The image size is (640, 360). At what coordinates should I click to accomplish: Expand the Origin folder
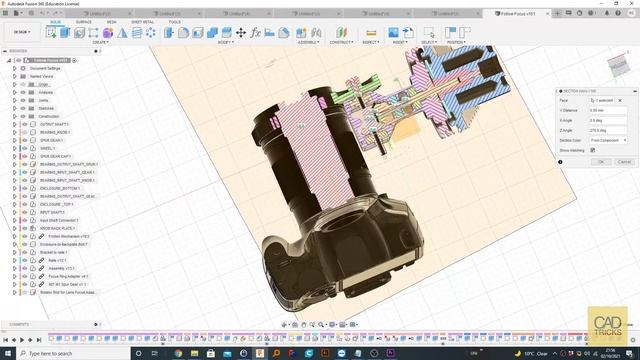(x=15, y=84)
